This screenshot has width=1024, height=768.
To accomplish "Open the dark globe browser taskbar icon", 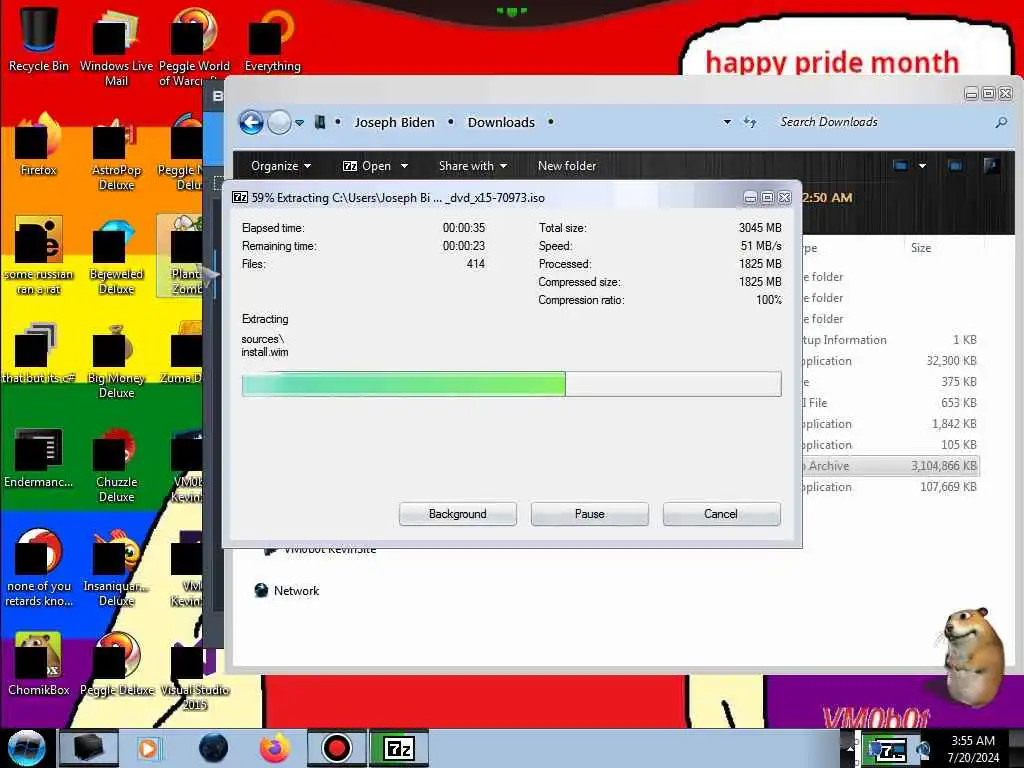I will click(x=213, y=748).
